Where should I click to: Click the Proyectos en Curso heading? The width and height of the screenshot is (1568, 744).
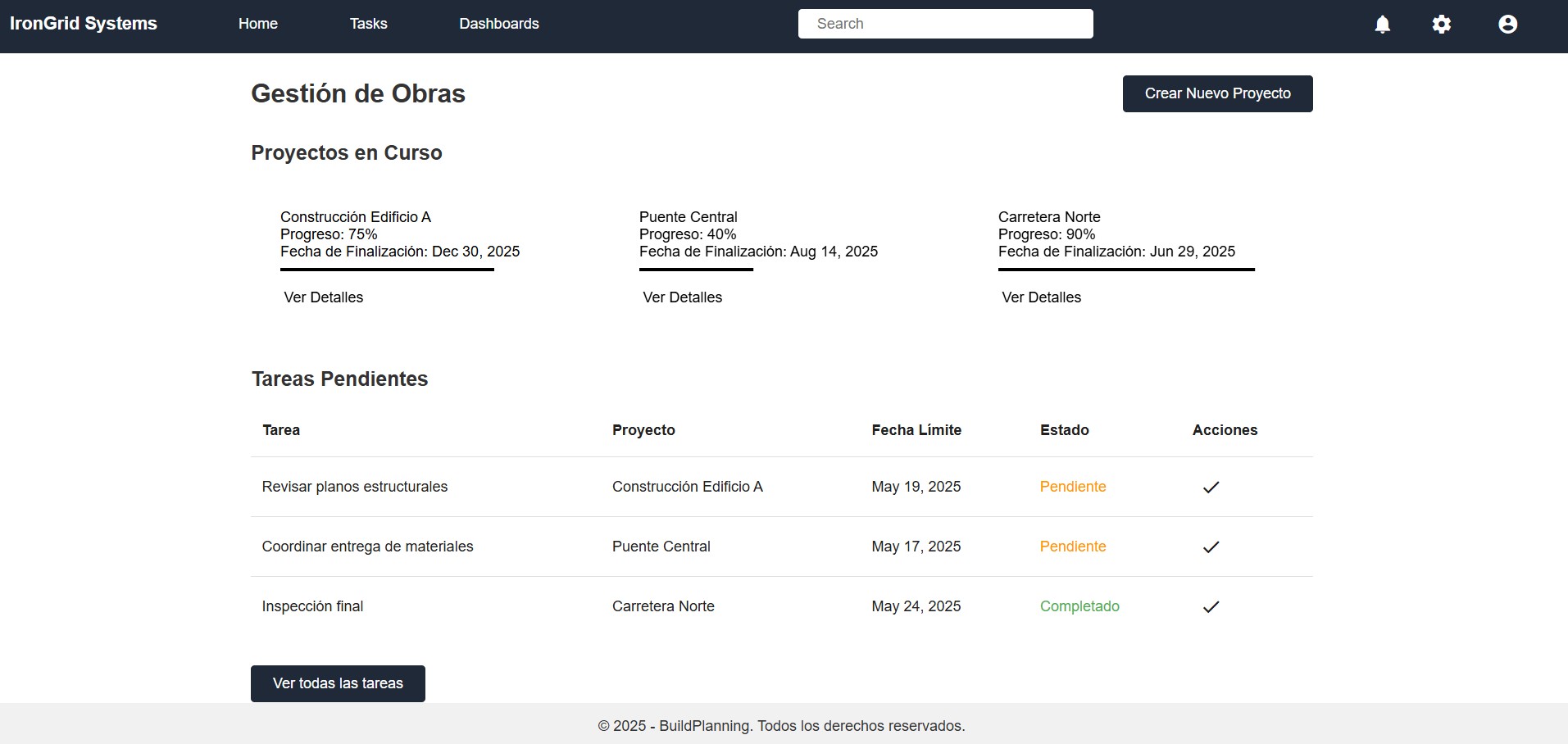pos(347,153)
